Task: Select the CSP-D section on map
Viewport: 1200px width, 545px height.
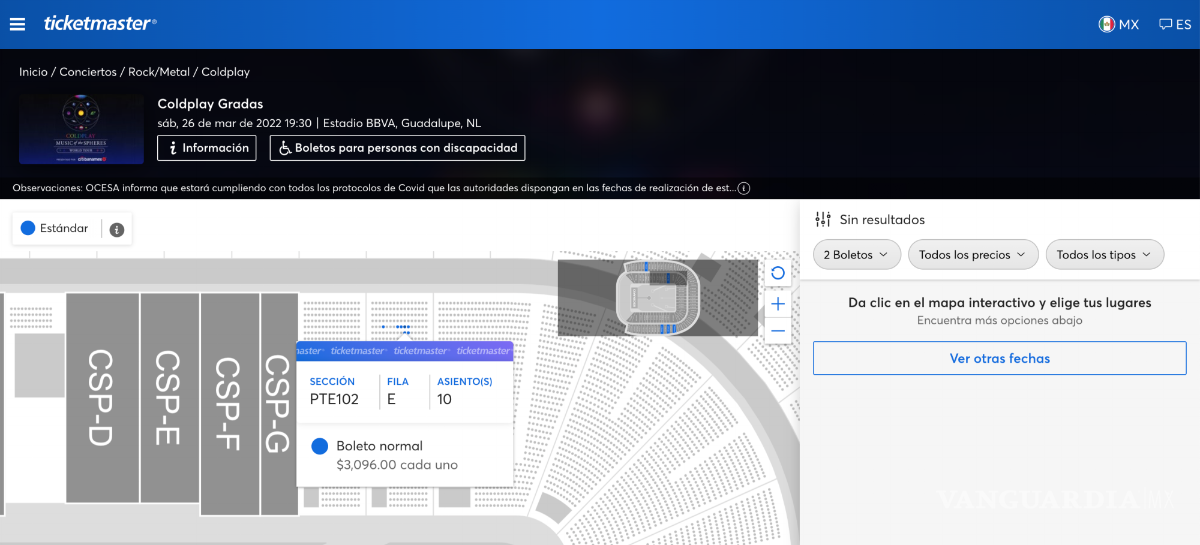Action: tap(102, 397)
